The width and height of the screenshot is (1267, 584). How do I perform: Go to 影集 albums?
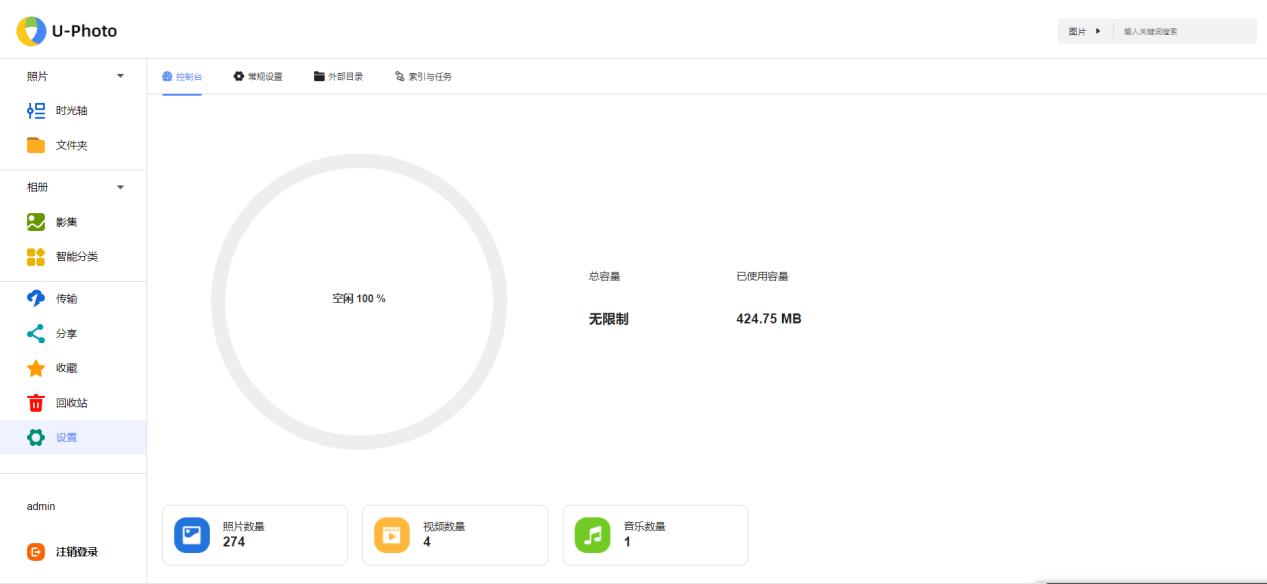(x=66, y=222)
